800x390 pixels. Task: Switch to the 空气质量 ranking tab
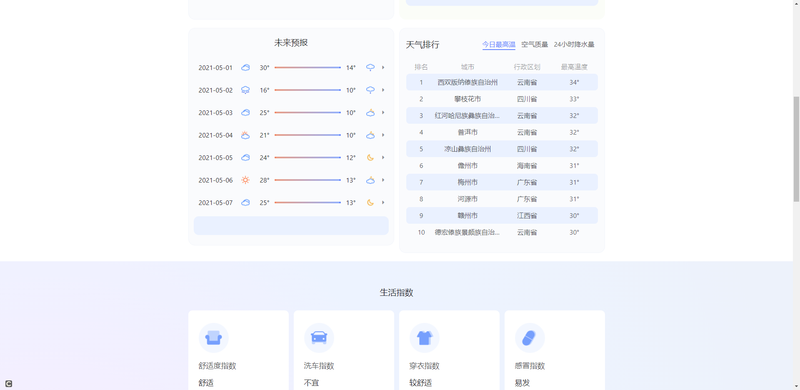pyautogui.click(x=534, y=44)
